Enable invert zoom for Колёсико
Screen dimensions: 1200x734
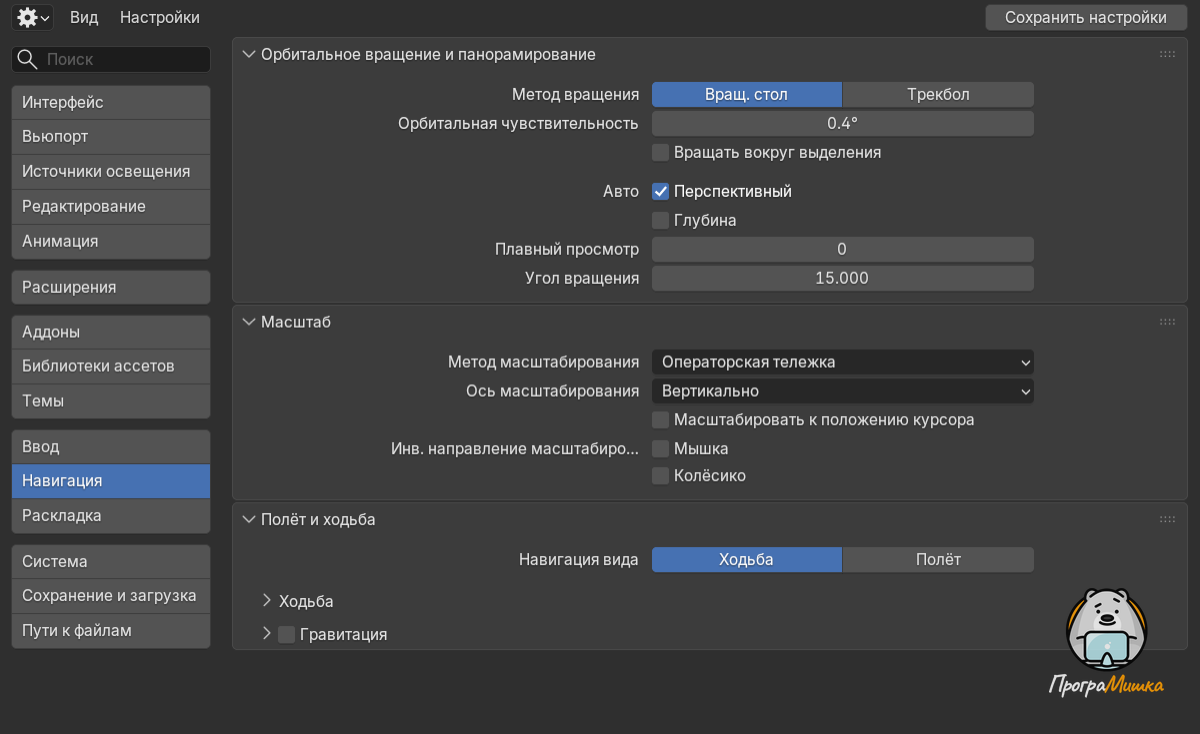coord(660,476)
